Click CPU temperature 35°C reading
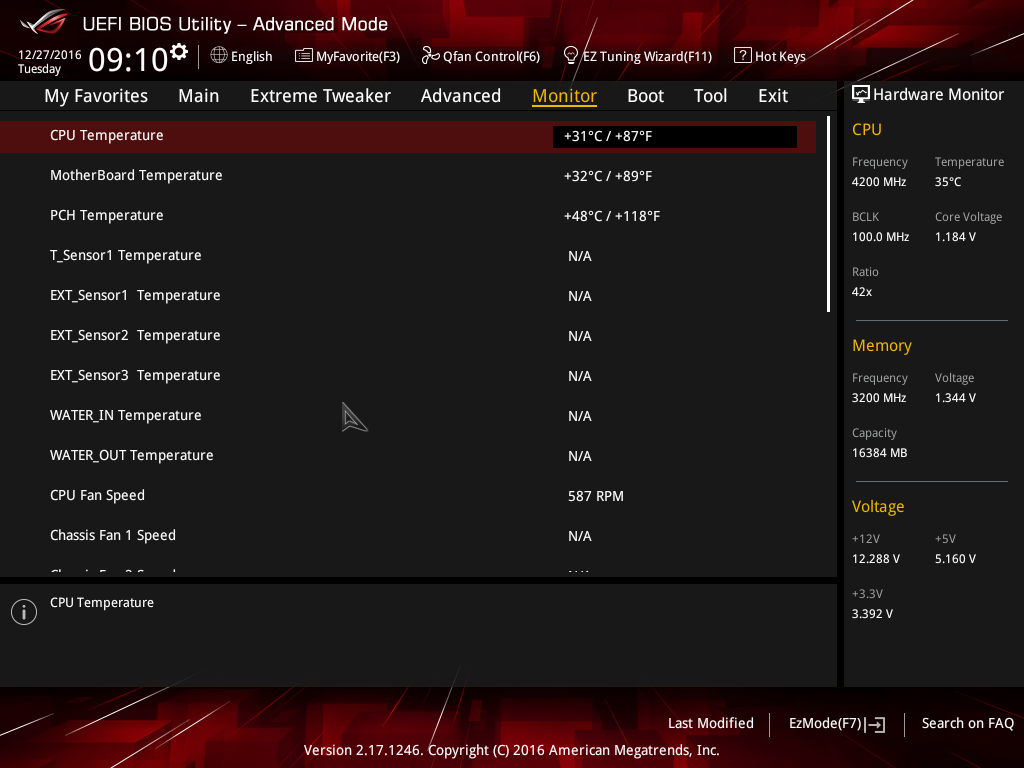Screen dimensions: 1024x768 coord(948,182)
